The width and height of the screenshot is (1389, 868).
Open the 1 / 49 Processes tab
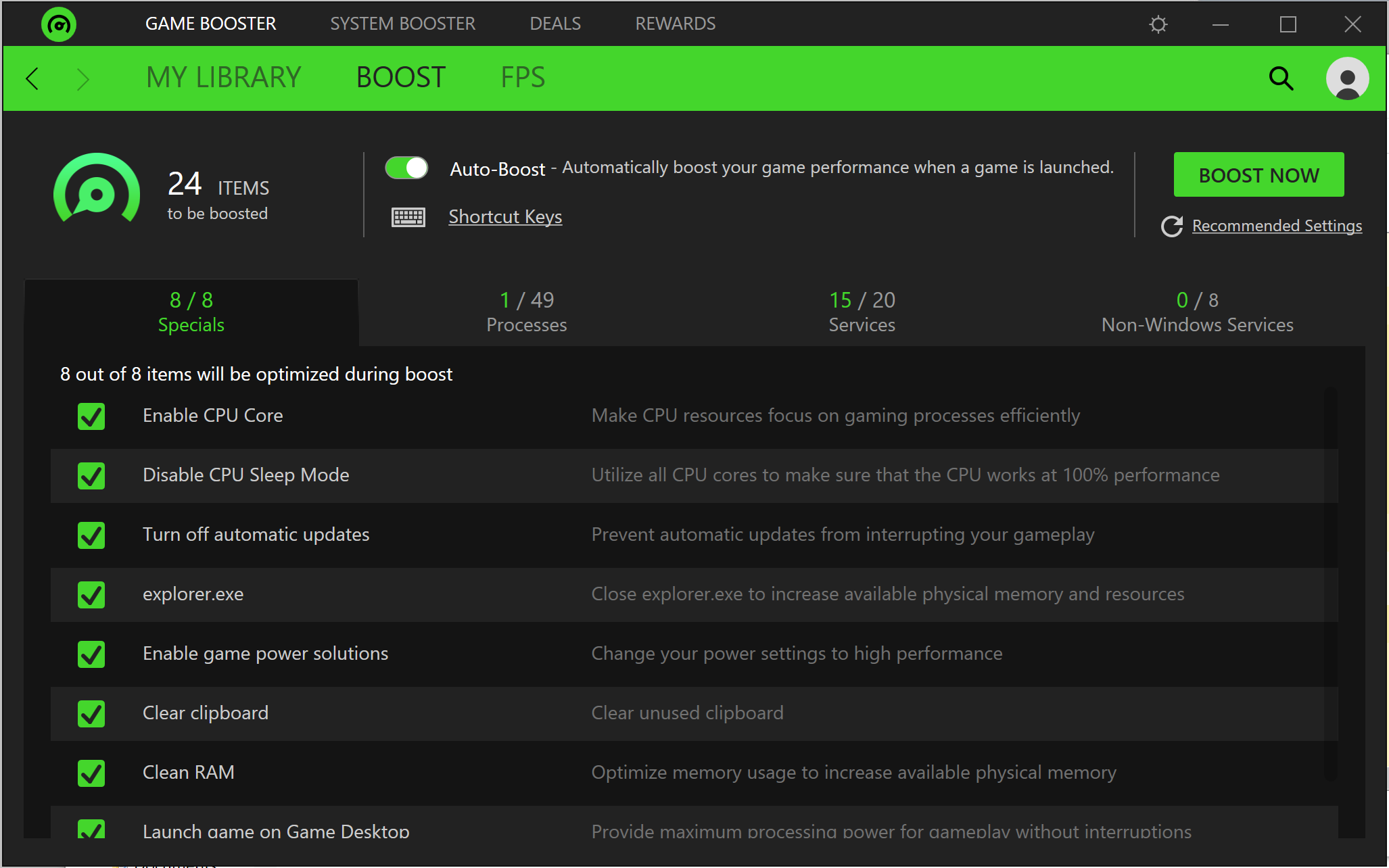526,312
